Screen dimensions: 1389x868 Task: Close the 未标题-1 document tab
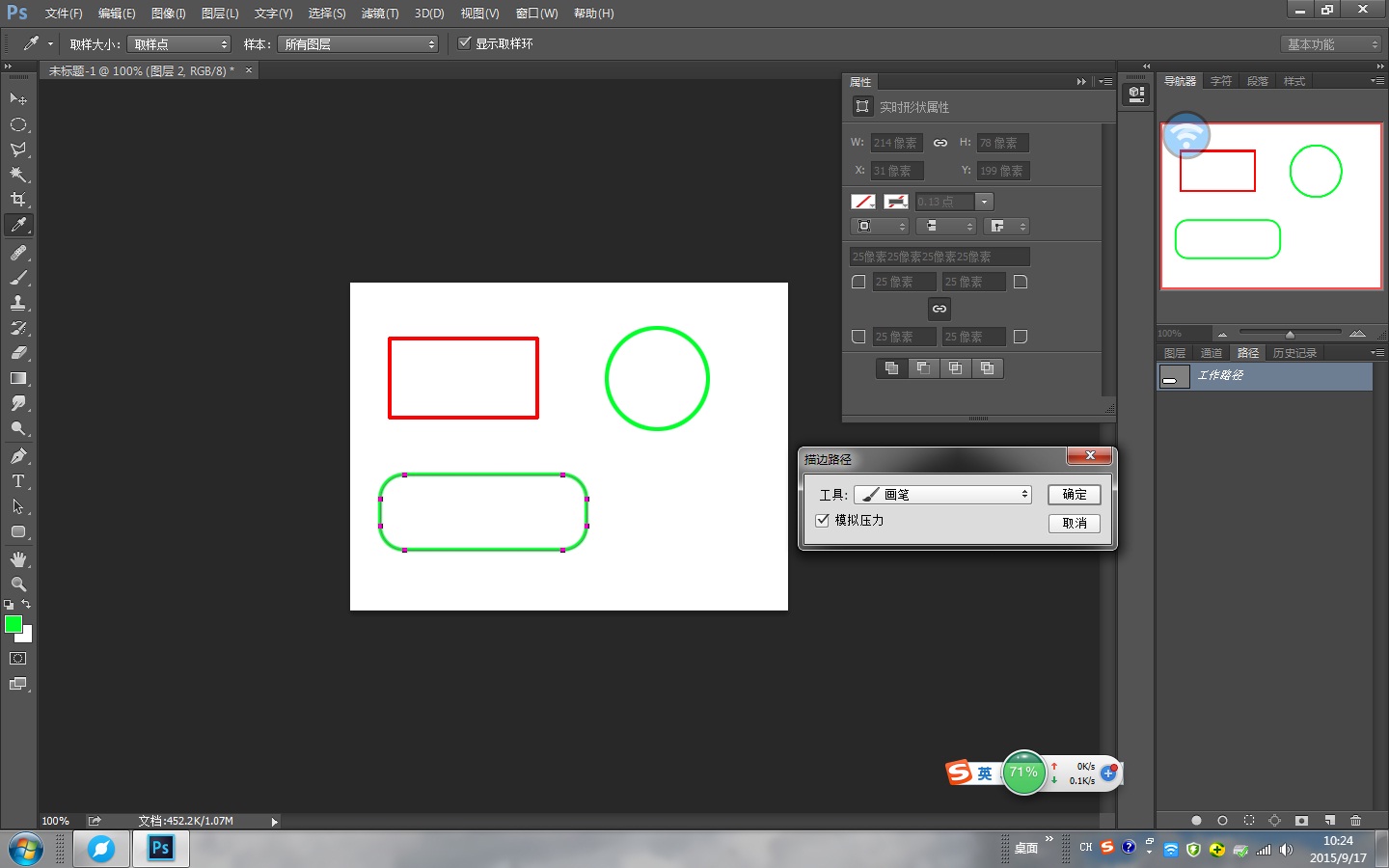pos(249,70)
